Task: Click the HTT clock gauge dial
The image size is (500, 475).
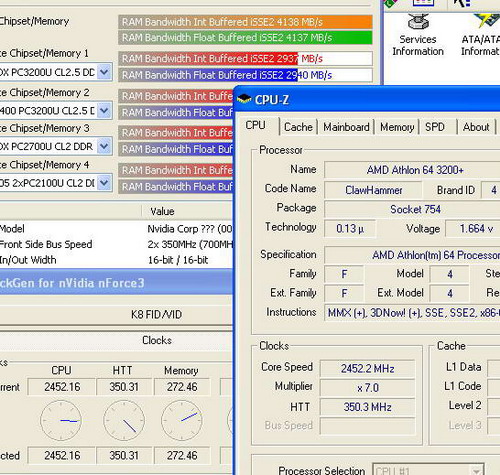Action: (x=124, y=421)
